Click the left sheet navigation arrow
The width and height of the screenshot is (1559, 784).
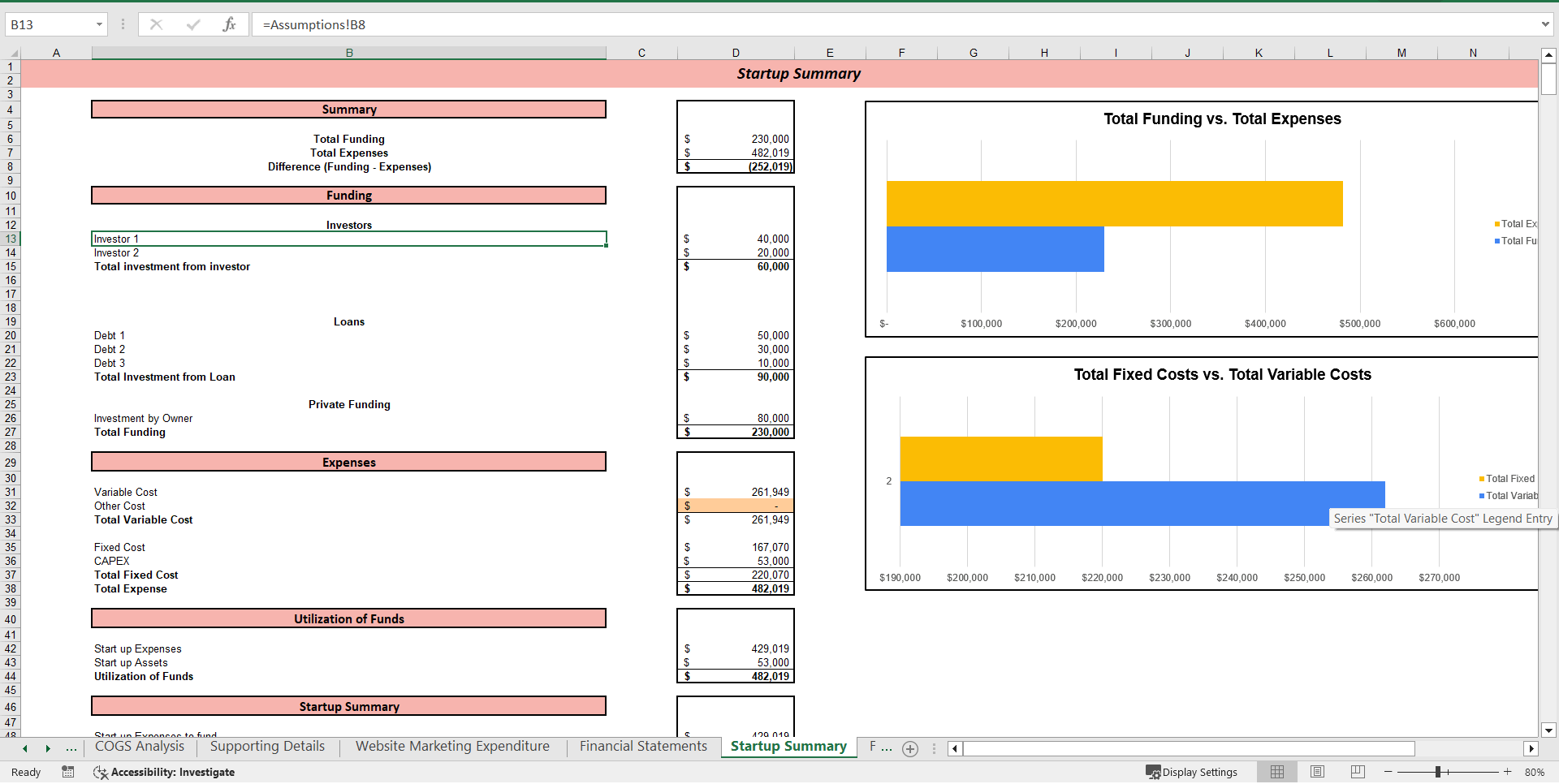tap(24, 749)
